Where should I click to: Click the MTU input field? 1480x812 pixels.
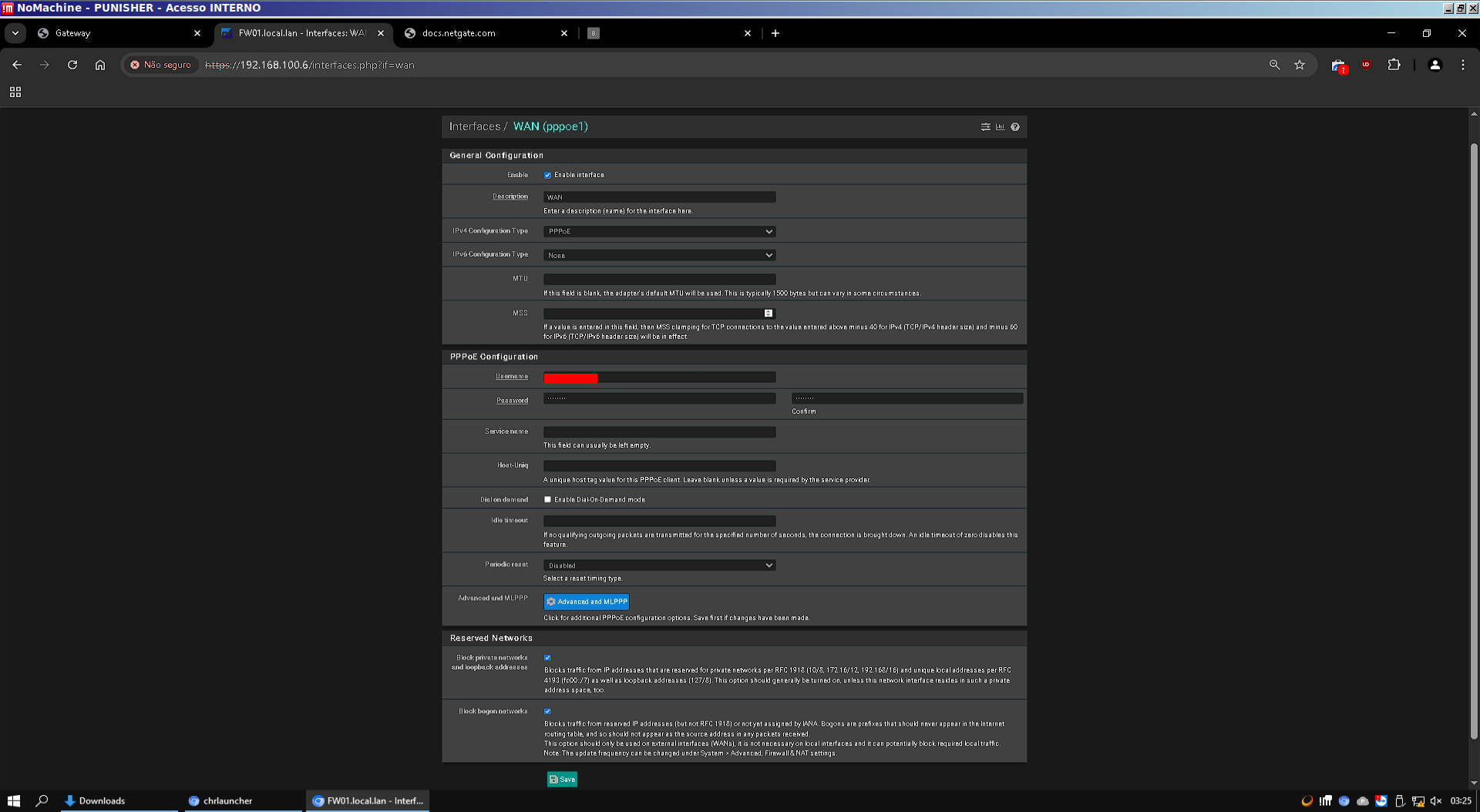(x=659, y=279)
